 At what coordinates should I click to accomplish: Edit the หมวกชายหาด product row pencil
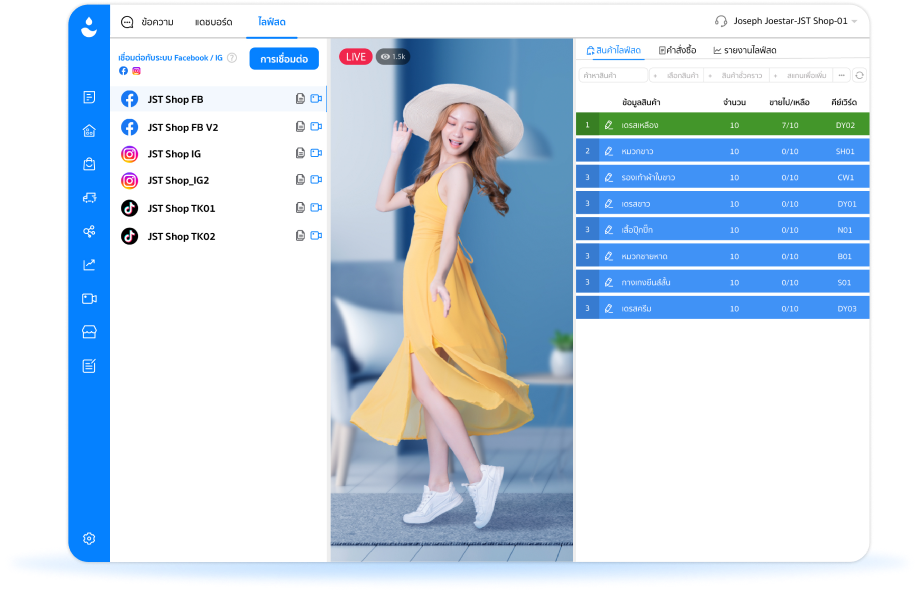point(608,256)
